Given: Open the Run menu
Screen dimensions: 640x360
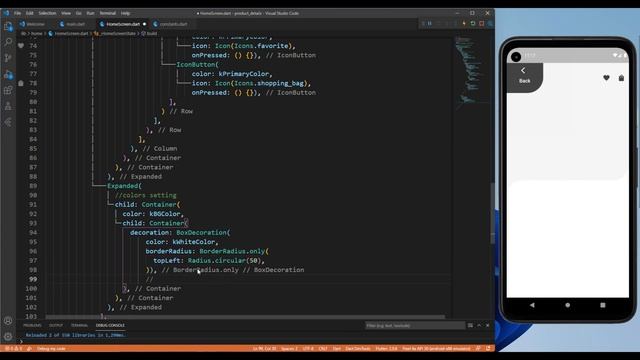Looking at the screenshot, I should pyautogui.click(x=90, y=13).
